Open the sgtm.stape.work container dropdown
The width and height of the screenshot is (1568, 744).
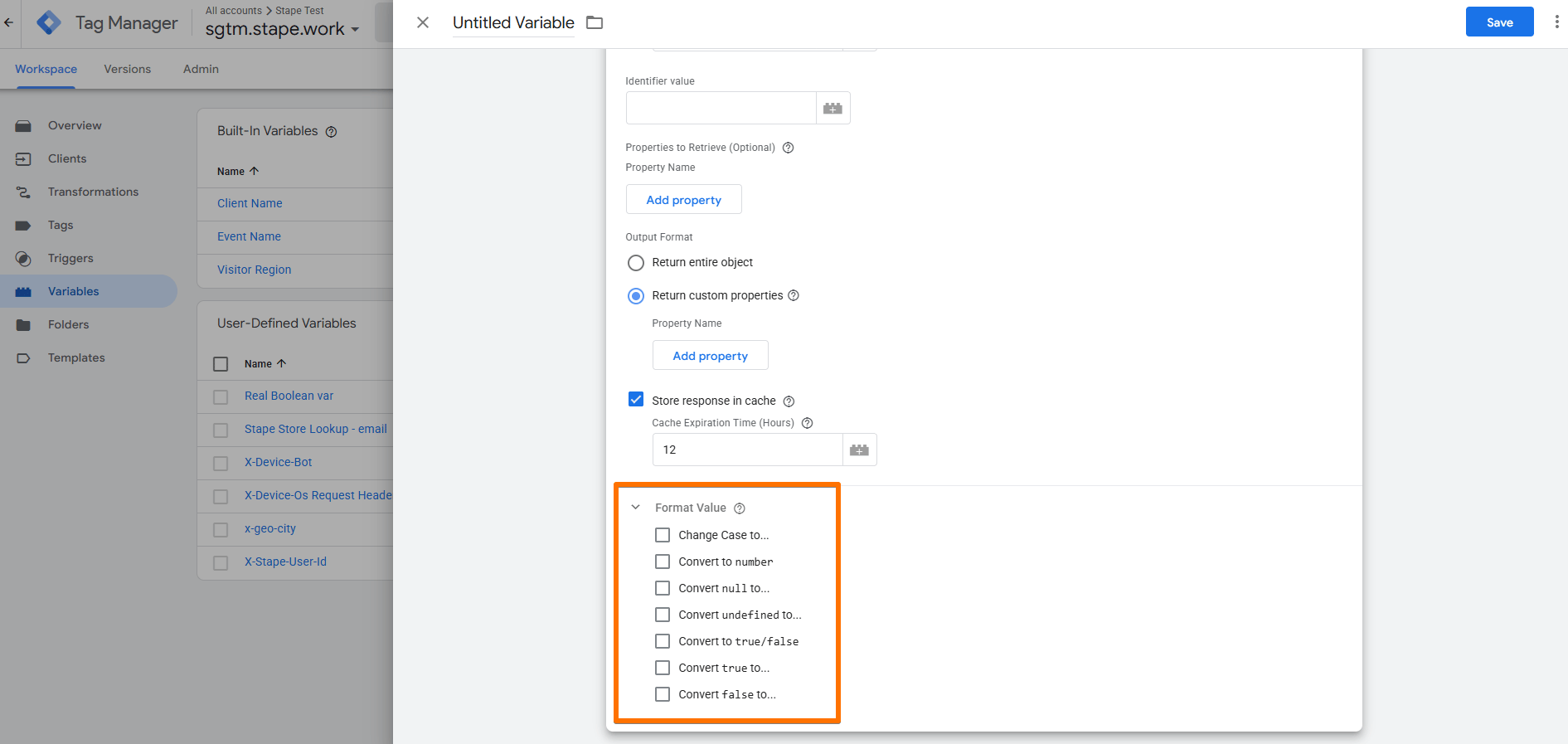click(283, 29)
